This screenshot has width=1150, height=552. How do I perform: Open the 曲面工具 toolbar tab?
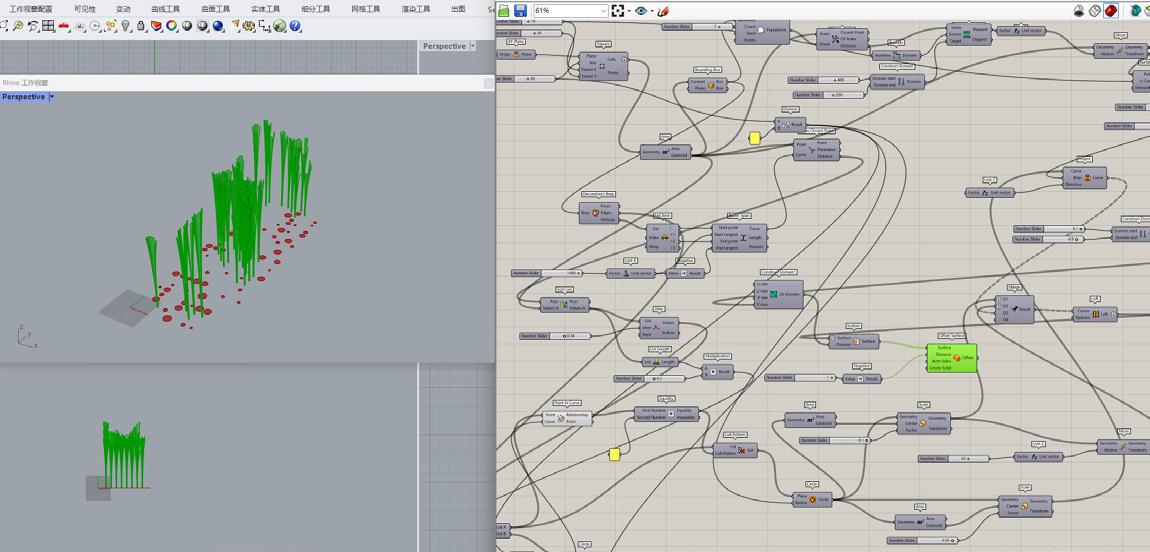pos(215,9)
